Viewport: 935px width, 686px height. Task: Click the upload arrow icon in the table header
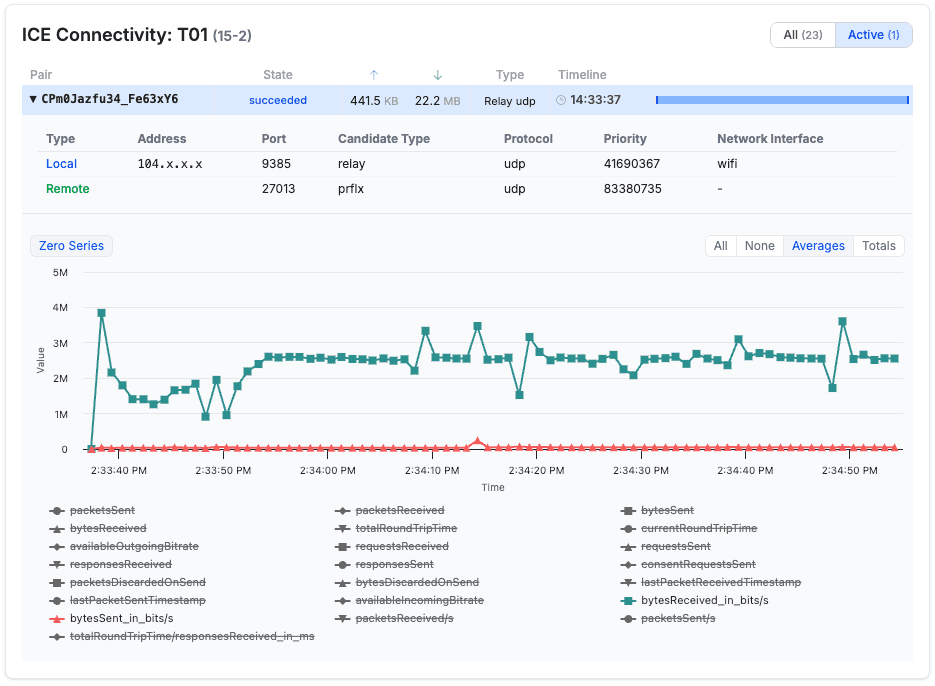click(x=373, y=74)
